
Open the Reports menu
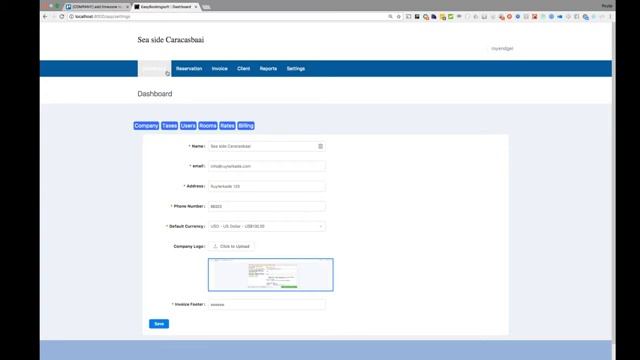268,69
